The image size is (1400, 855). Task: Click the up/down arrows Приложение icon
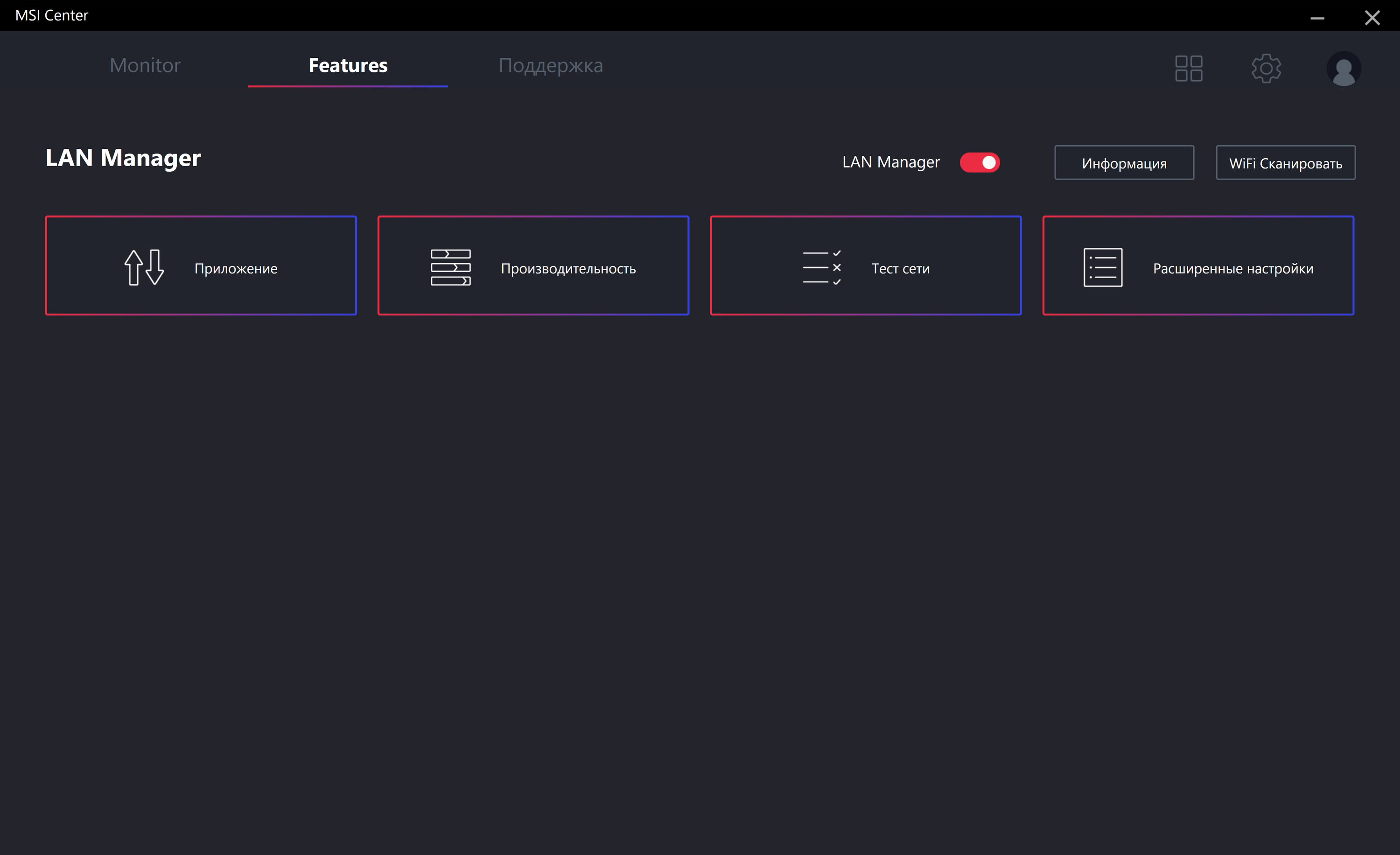click(x=144, y=267)
